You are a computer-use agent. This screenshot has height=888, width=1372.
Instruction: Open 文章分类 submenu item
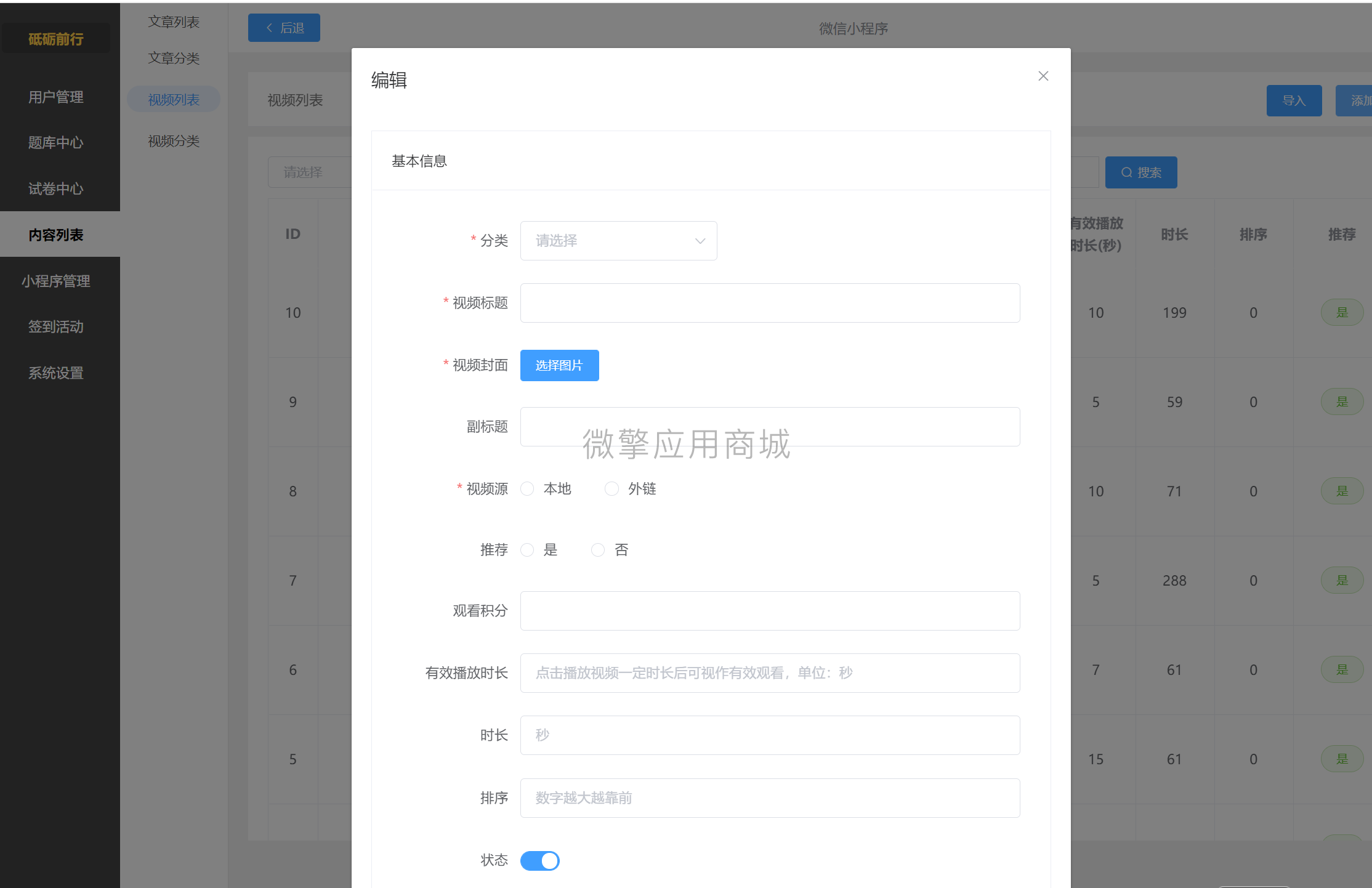coord(174,59)
